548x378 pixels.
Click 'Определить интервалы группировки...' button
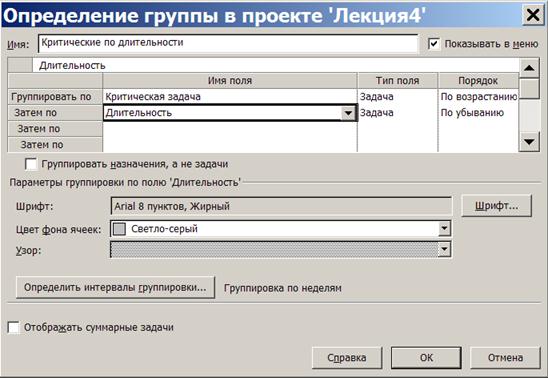pos(115,288)
